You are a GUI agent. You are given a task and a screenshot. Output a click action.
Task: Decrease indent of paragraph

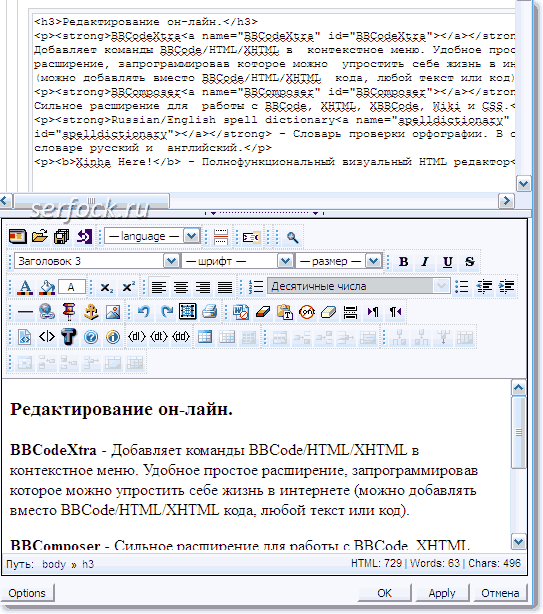484,287
